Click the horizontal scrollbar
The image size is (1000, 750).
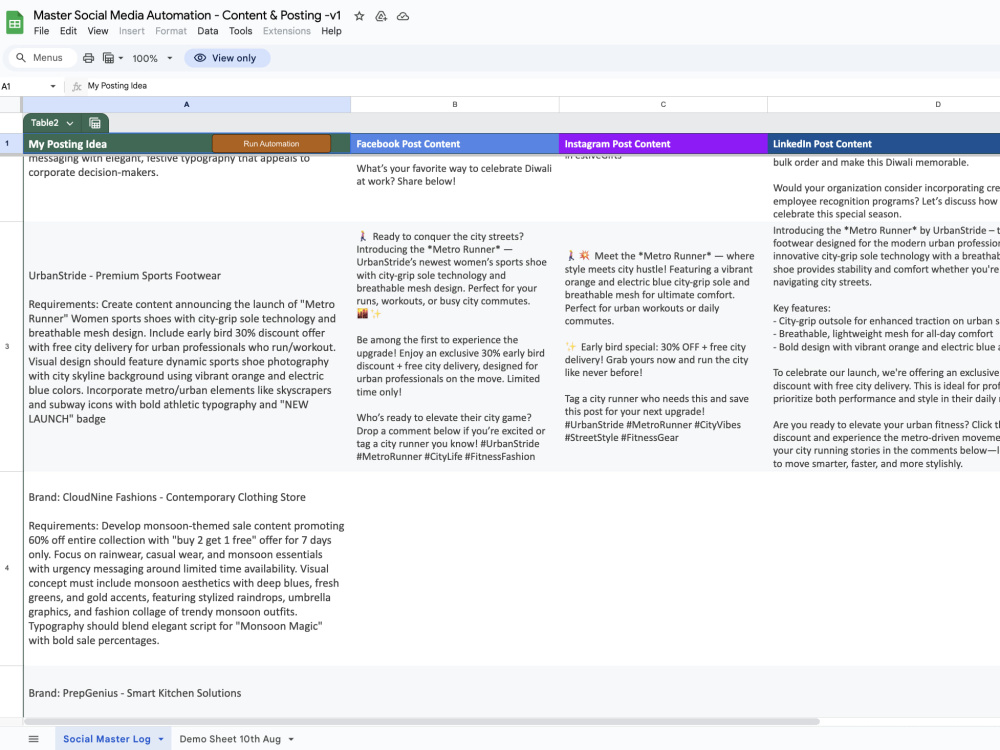421,722
